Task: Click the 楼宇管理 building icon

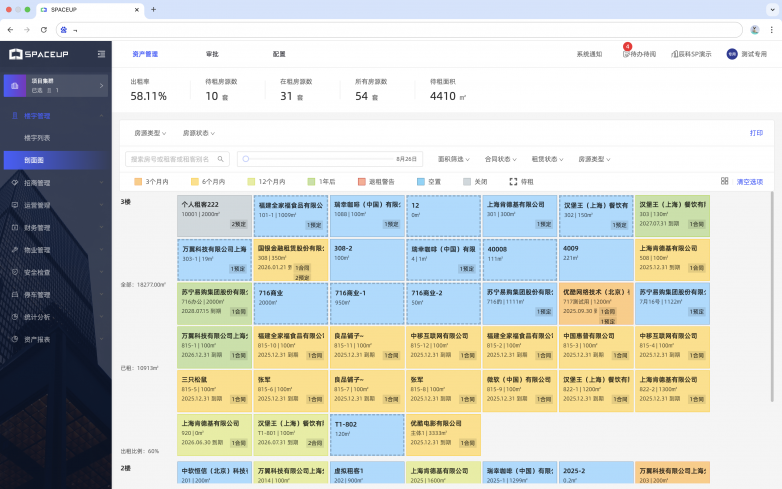Action: click(x=15, y=116)
